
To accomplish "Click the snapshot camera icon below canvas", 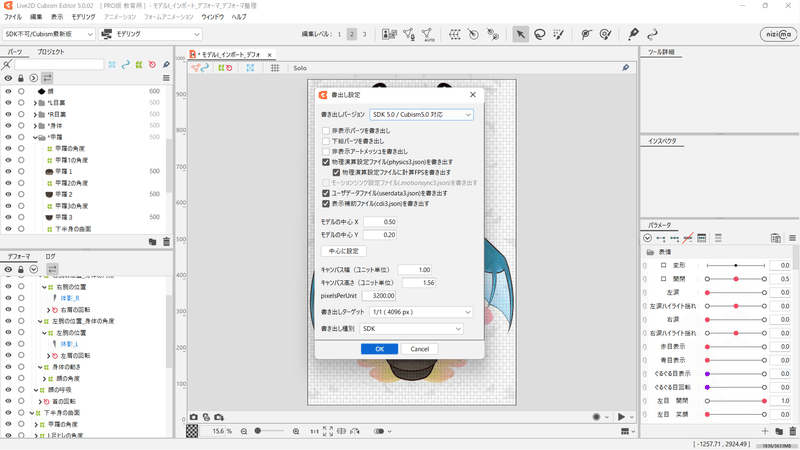I will [194, 417].
